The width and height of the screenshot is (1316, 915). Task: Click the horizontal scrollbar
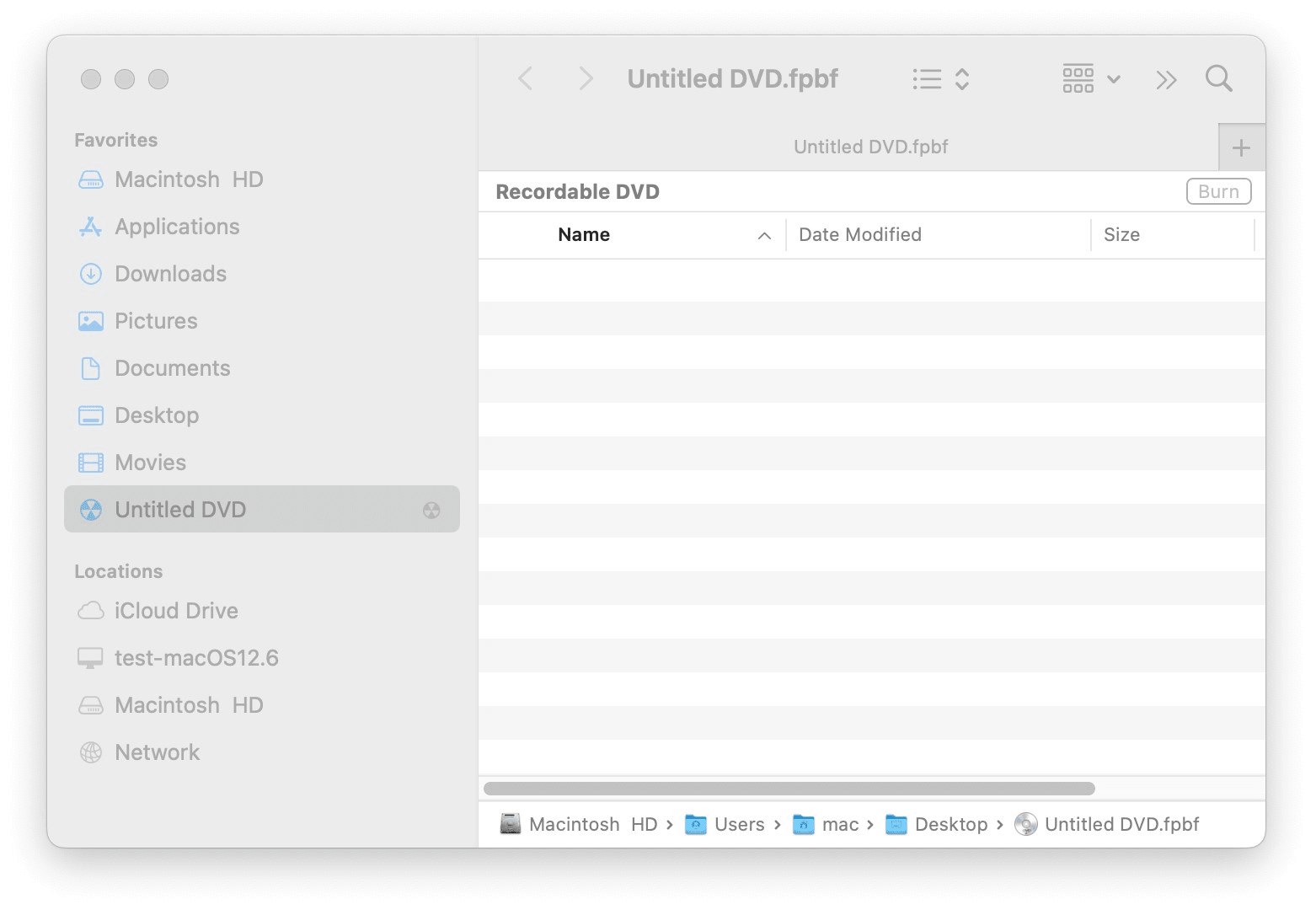(789, 789)
